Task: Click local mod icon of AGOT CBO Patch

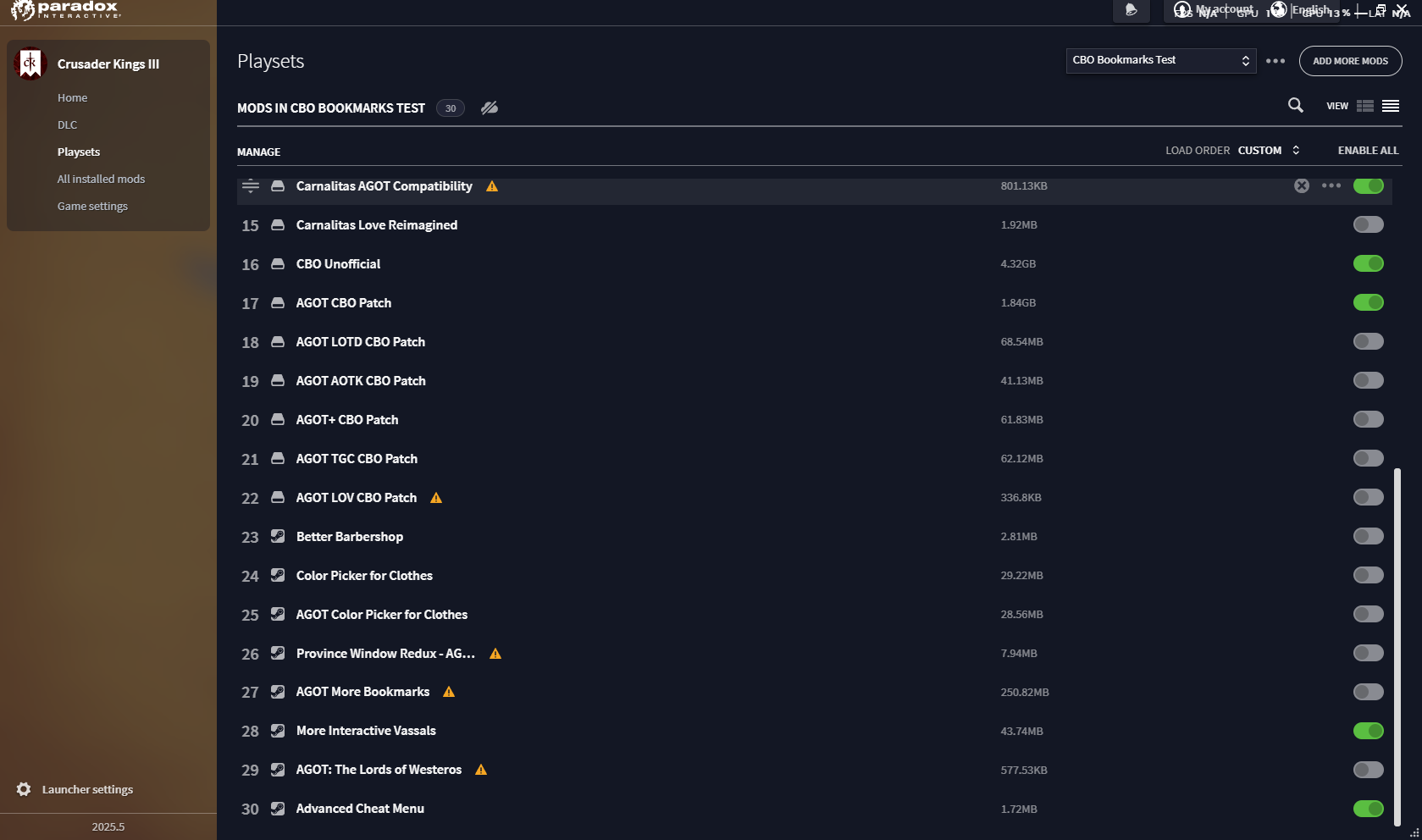Action: [x=277, y=303]
